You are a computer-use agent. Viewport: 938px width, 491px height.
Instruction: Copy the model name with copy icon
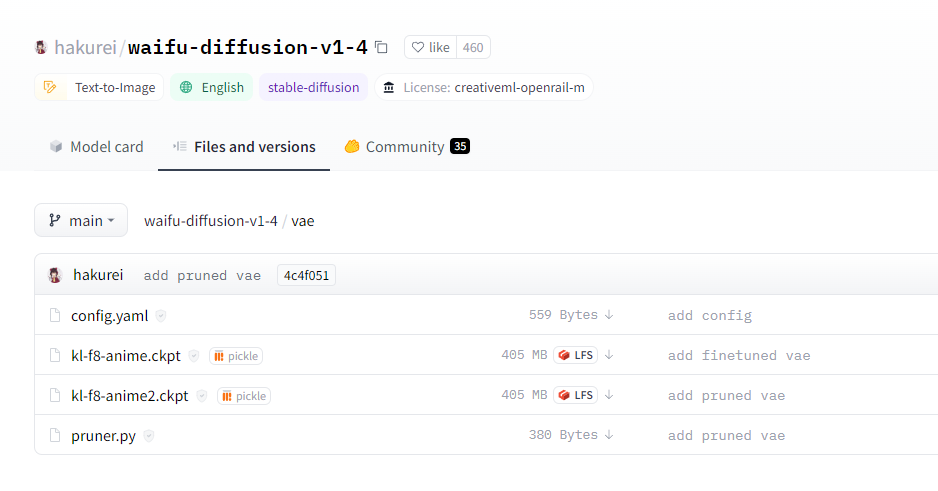coord(381,47)
